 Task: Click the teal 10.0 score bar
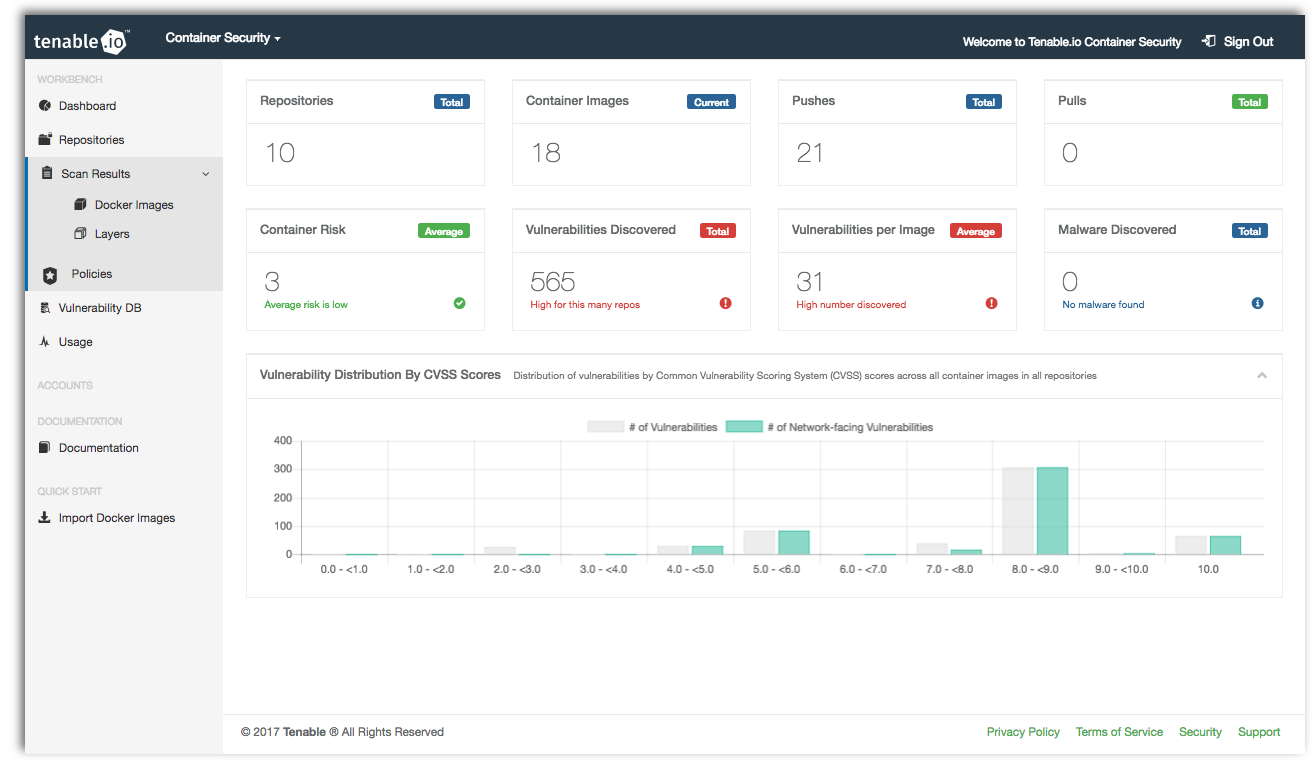pyautogui.click(x=1225, y=546)
